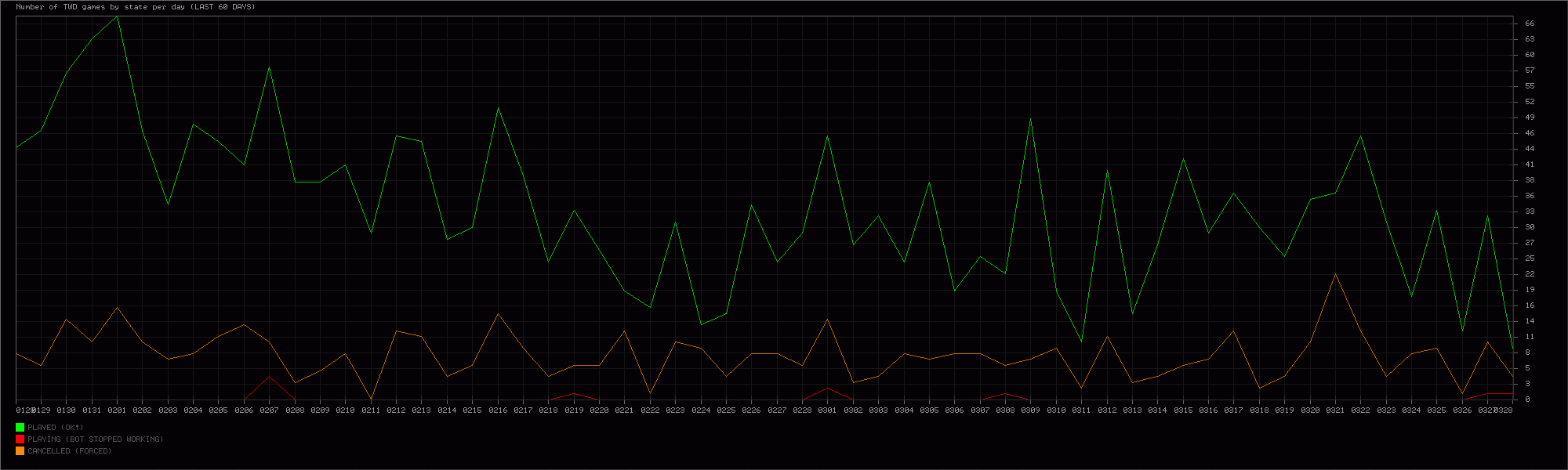
Task: Click the red line's peak at 0207
Action: [x=269, y=377]
